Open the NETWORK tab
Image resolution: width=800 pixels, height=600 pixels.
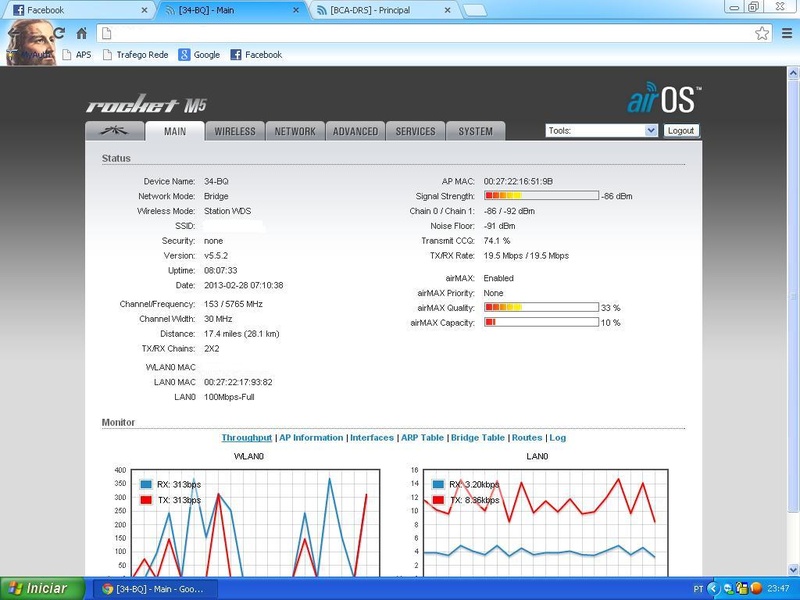pyautogui.click(x=295, y=131)
